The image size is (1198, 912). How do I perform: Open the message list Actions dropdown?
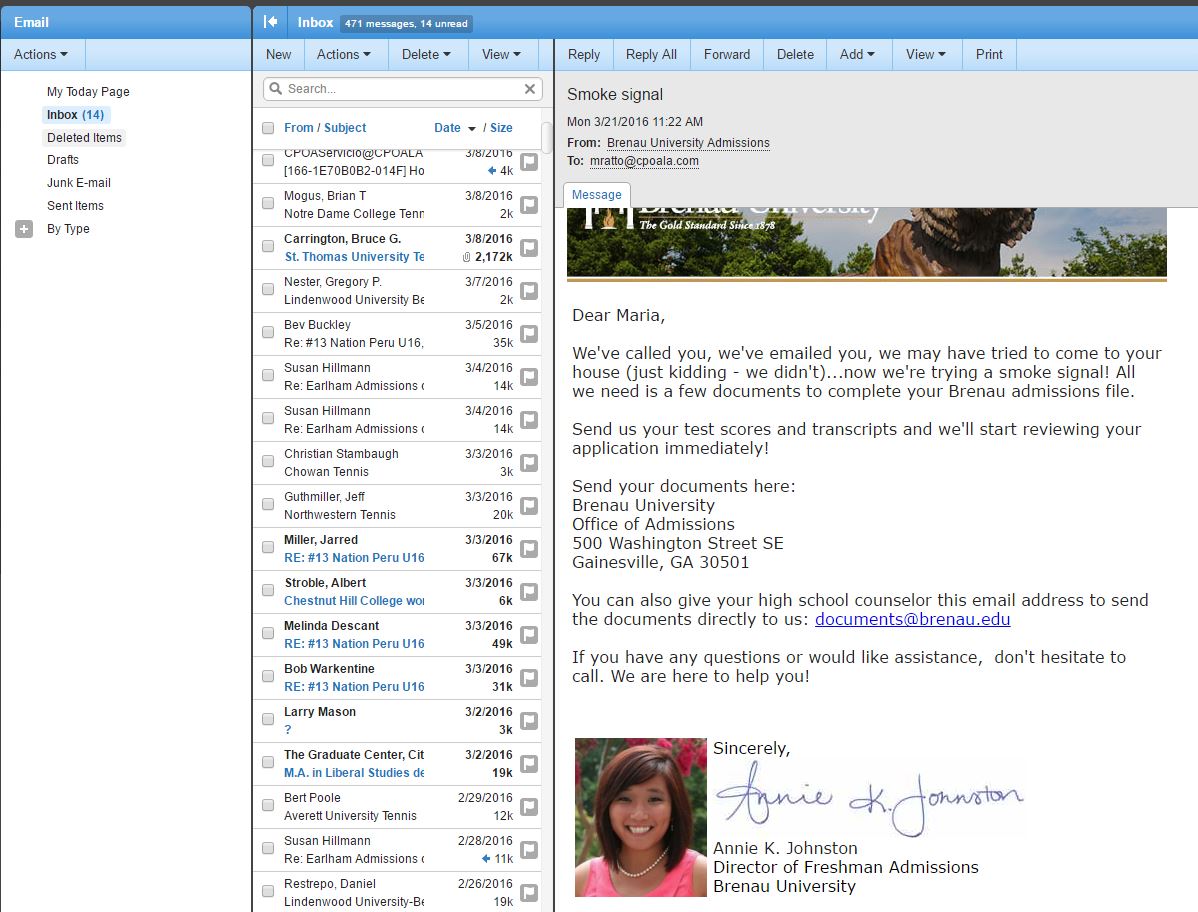tap(344, 54)
